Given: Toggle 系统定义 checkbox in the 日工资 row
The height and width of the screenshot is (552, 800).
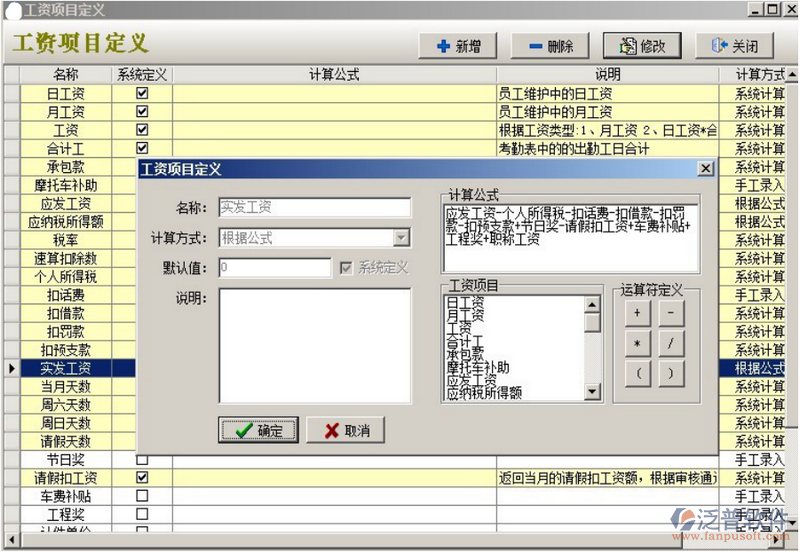Looking at the screenshot, I should tap(142, 93).
